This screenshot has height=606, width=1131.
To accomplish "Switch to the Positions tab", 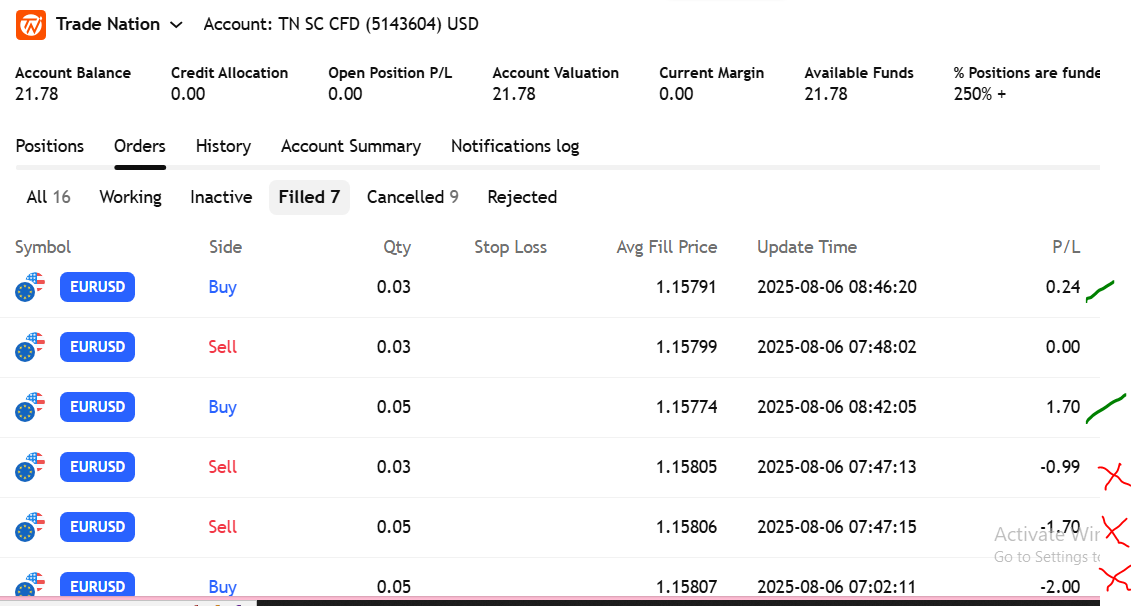I will [50, 146].
